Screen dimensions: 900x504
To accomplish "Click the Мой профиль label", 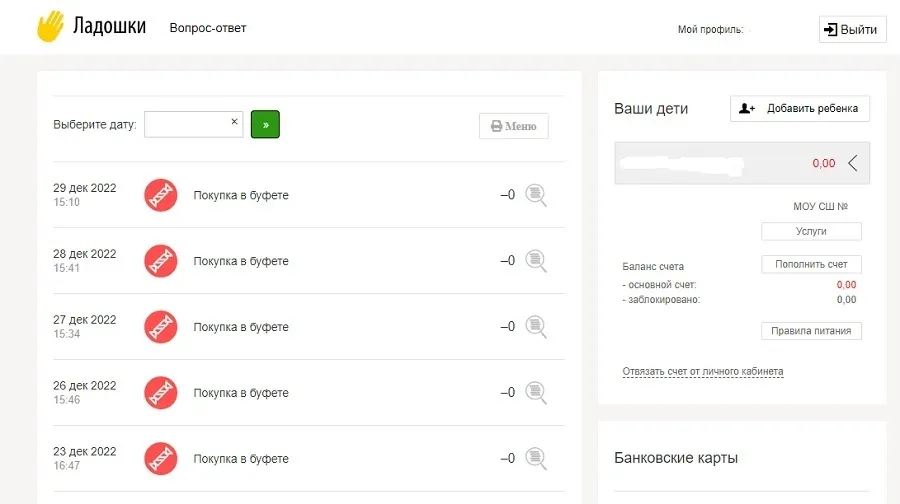I will click(710, 29).
